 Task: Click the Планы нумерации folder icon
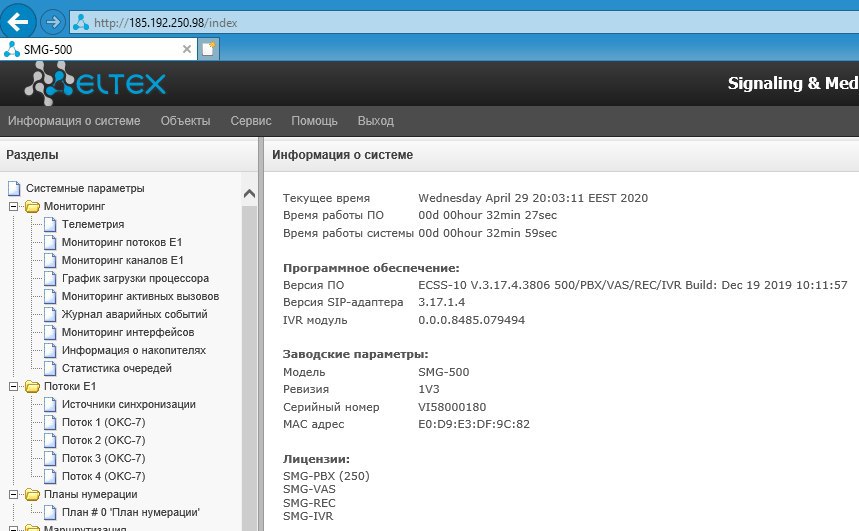click(x=32, y=494)
